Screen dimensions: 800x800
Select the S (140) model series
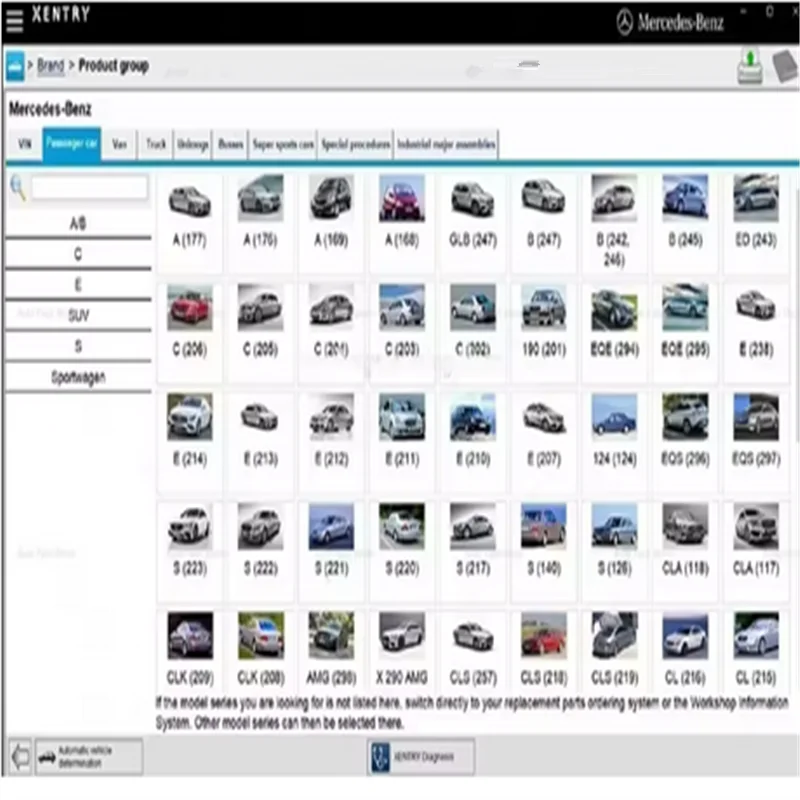[544, 551]
